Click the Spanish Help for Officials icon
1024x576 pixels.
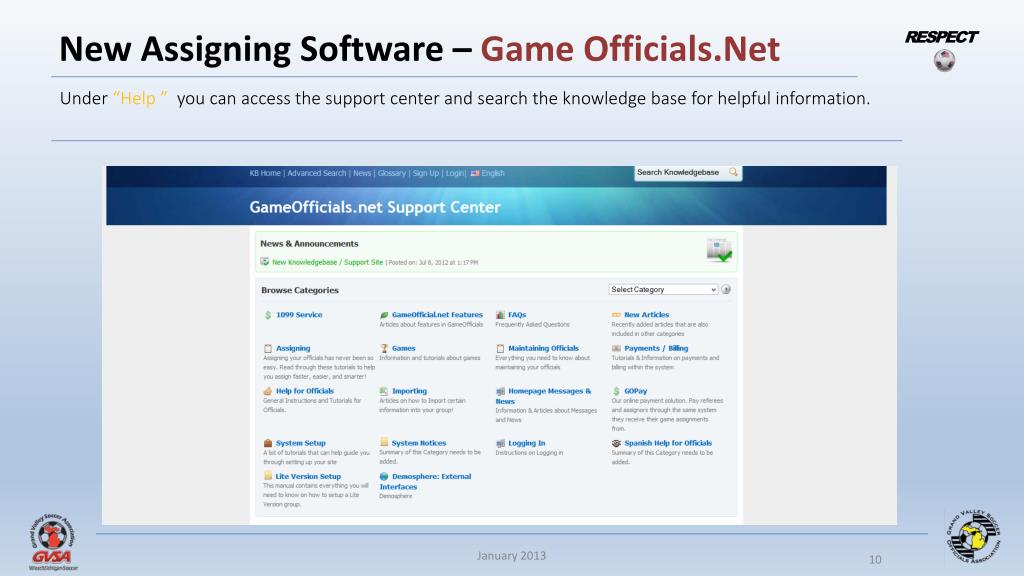click(x=616, y=443)
